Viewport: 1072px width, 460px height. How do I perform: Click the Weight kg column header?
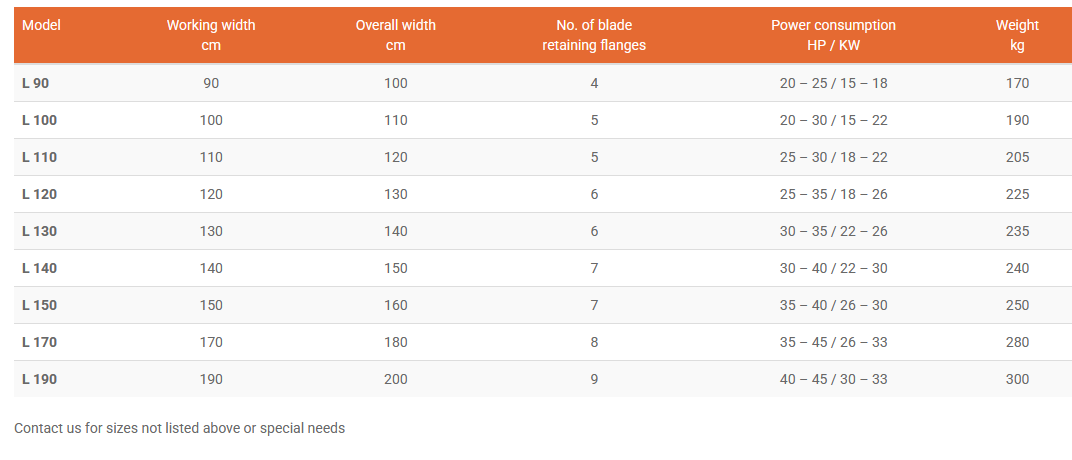(x=1017, y=35)
